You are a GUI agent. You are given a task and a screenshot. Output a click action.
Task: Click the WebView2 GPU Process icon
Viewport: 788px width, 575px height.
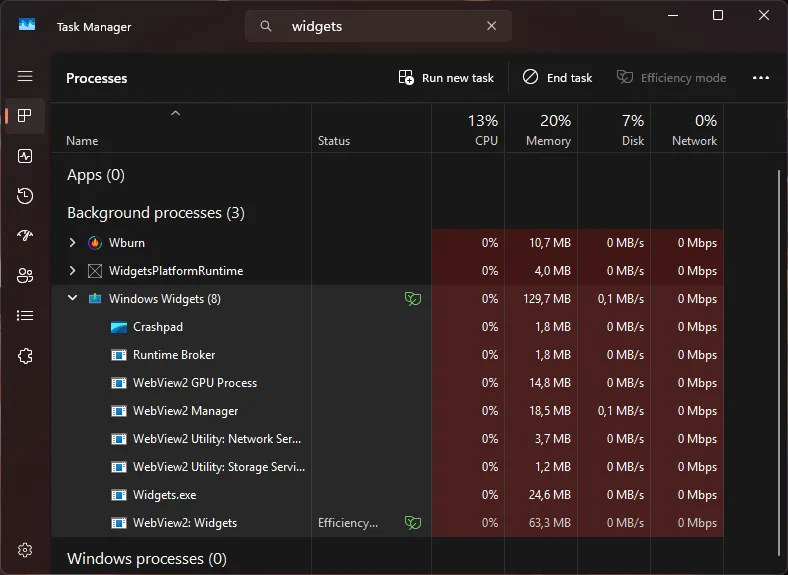pyautogui.click(x=119, y=383)
